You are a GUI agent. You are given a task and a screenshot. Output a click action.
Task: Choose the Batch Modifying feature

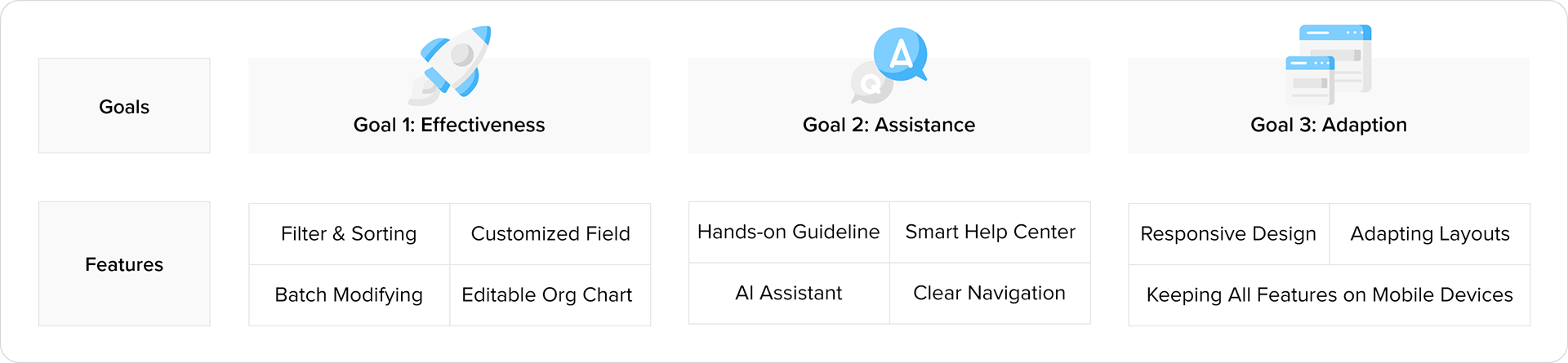349,294
